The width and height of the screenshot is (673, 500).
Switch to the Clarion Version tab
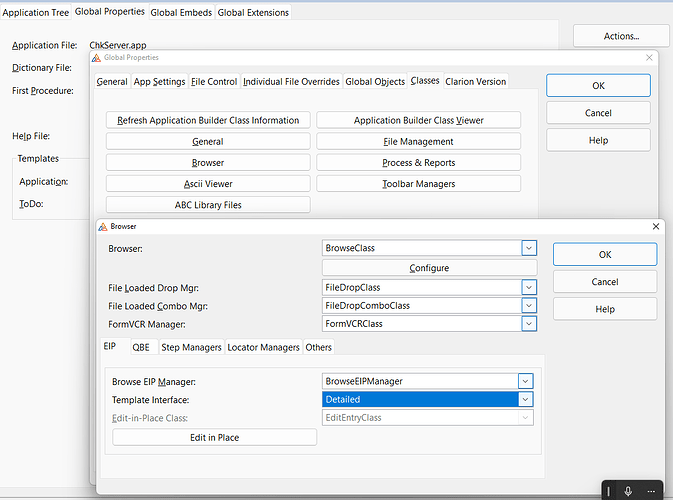point(476,81)
